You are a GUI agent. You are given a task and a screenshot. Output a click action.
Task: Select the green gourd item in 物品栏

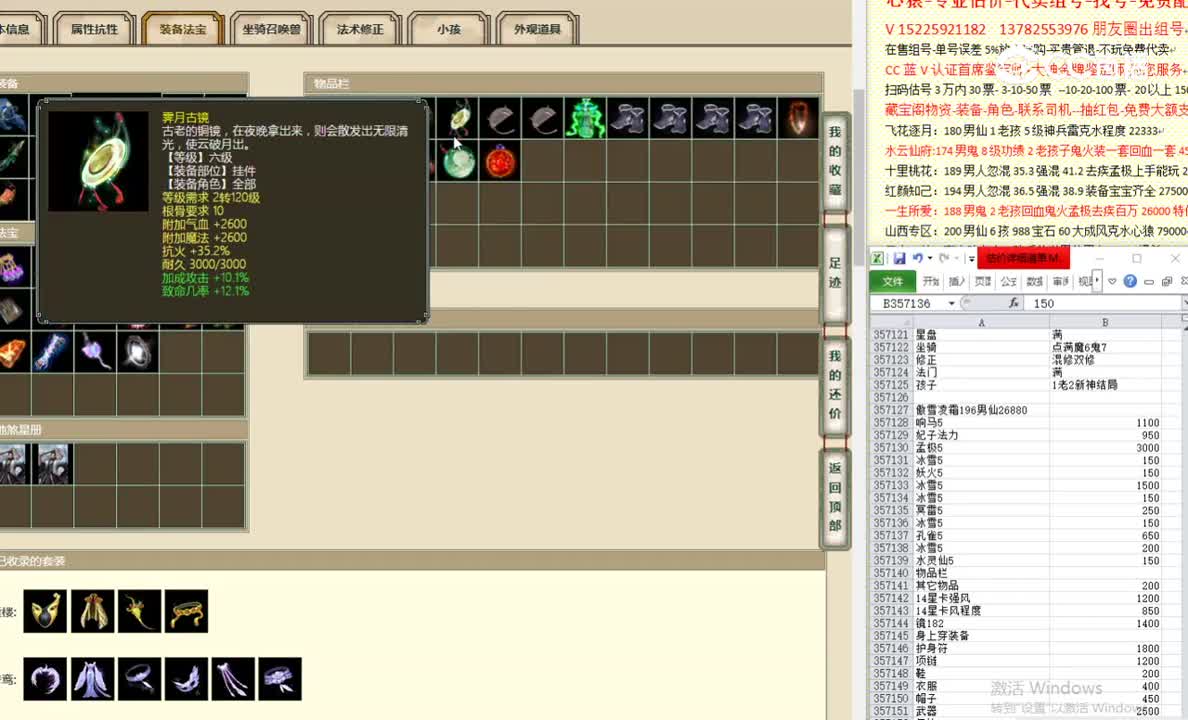(x=585, y=115)
